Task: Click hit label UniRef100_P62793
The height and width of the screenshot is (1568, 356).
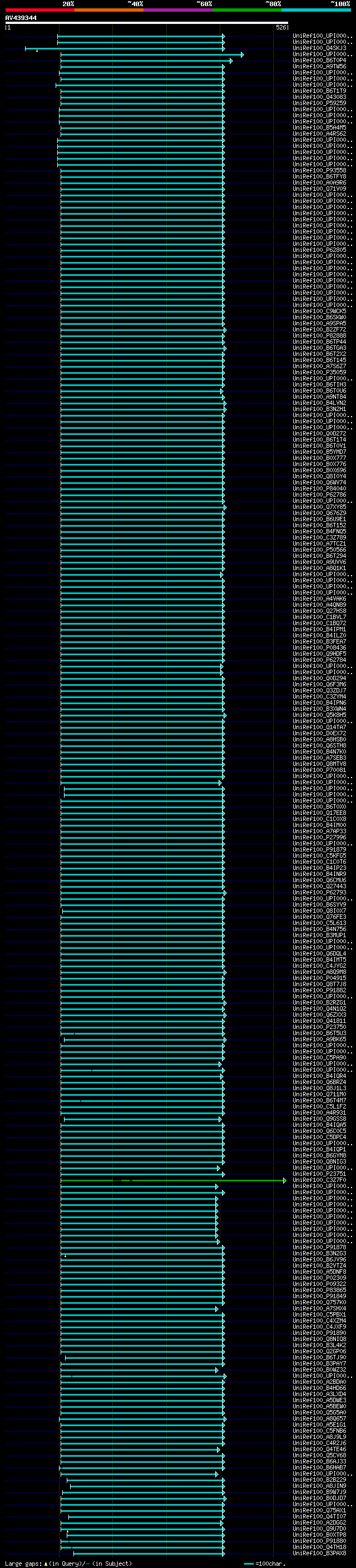Action: [x=319, y=892]
